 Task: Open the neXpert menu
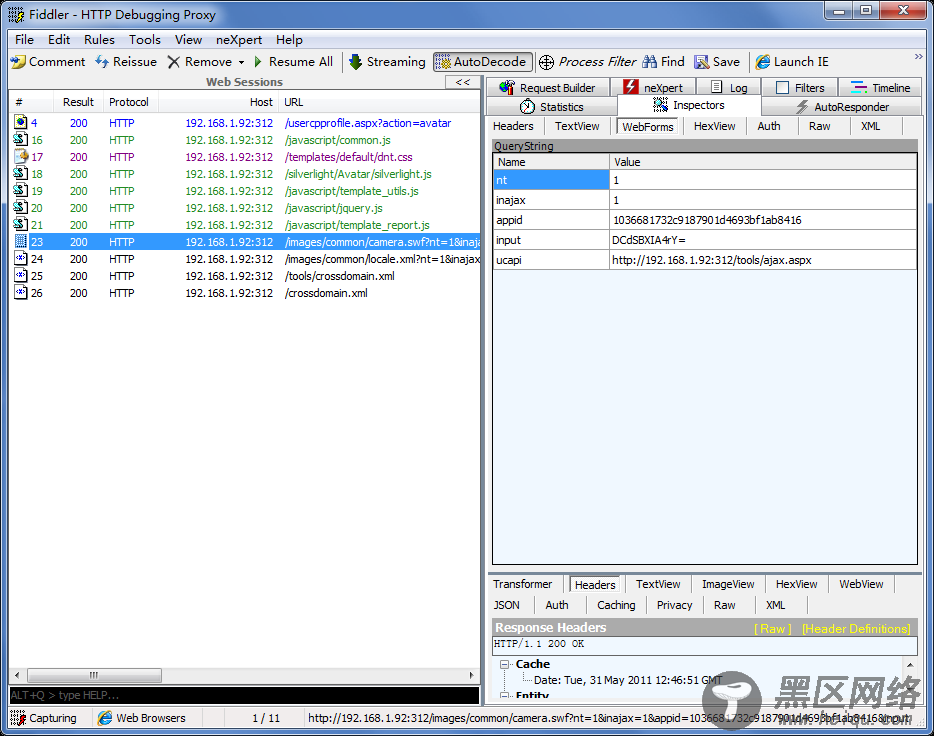coord(238,40)
